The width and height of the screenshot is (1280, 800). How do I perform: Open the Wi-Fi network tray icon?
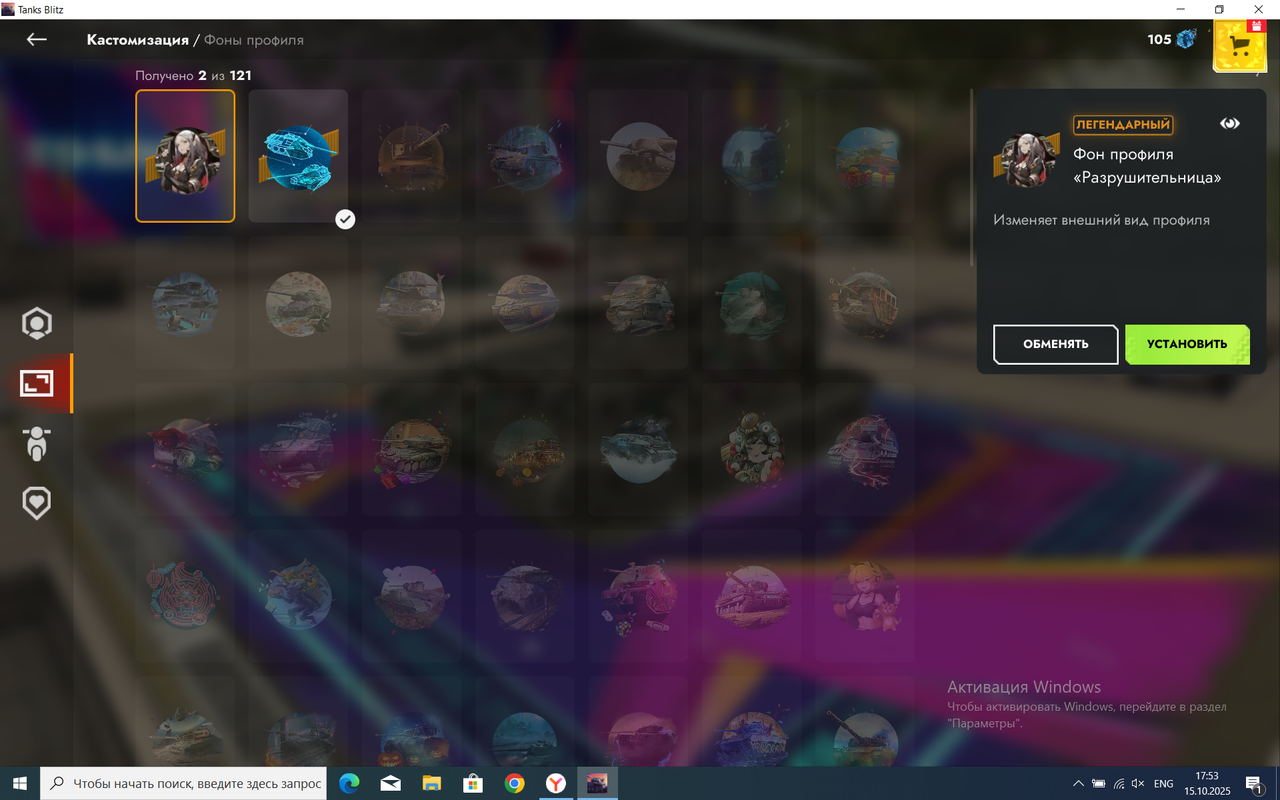[x=1118, y=784]
